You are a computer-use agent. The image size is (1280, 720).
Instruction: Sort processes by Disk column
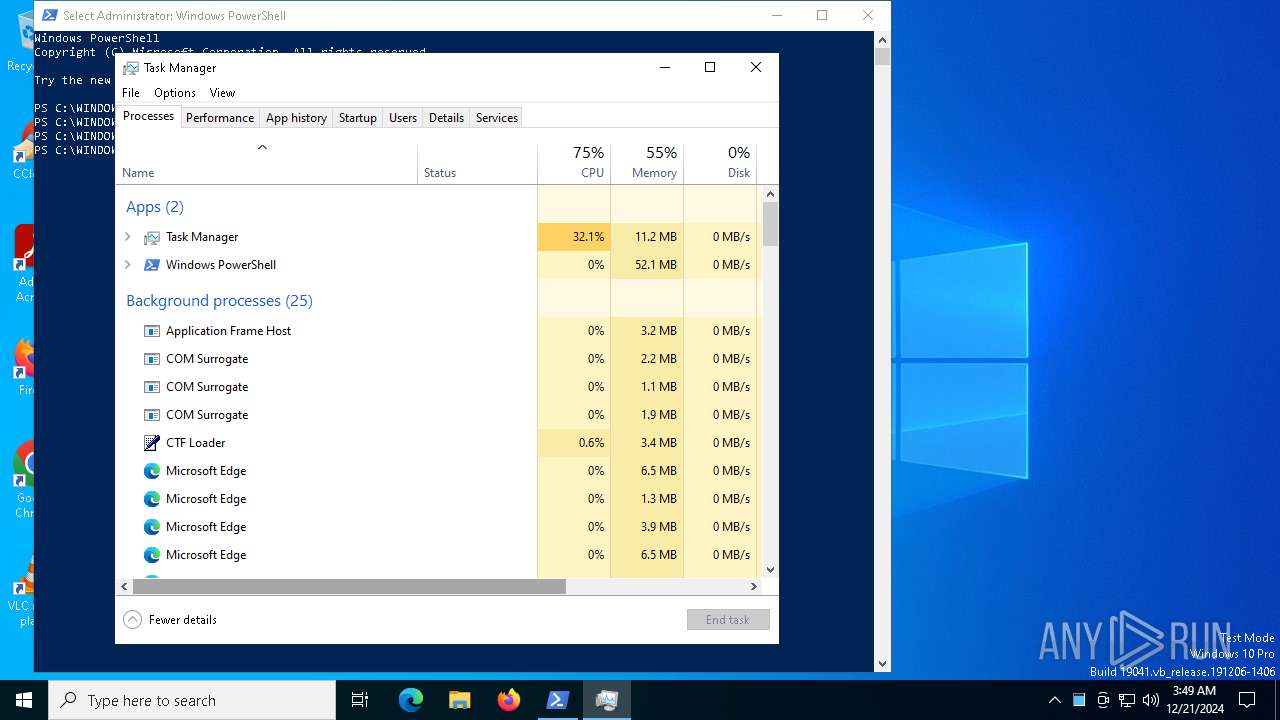click(720, 163)
